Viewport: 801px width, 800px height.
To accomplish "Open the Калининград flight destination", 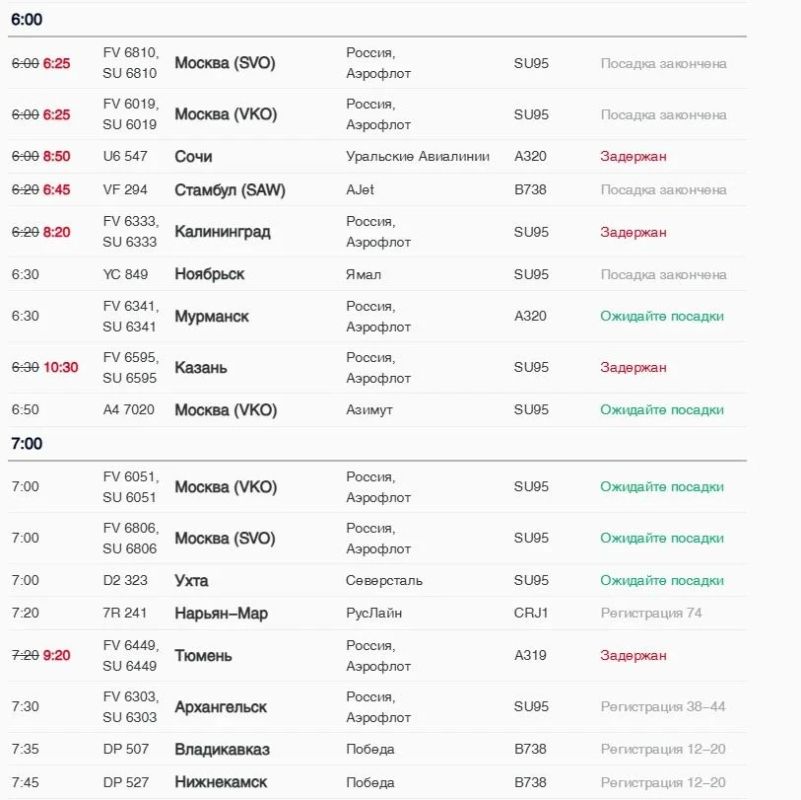I will point(222,232).
